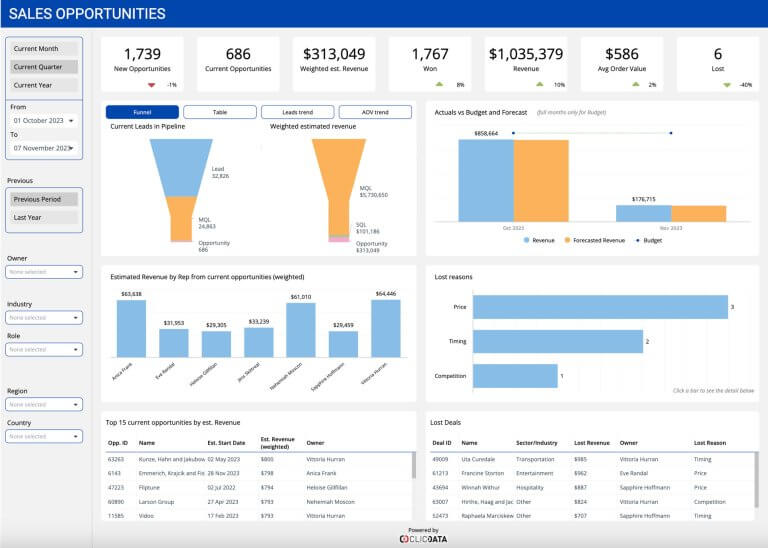The height and width of the screenshot is (548, 768).
Task: Click the down arrow indicator under Lost
Action: (727, 85)
